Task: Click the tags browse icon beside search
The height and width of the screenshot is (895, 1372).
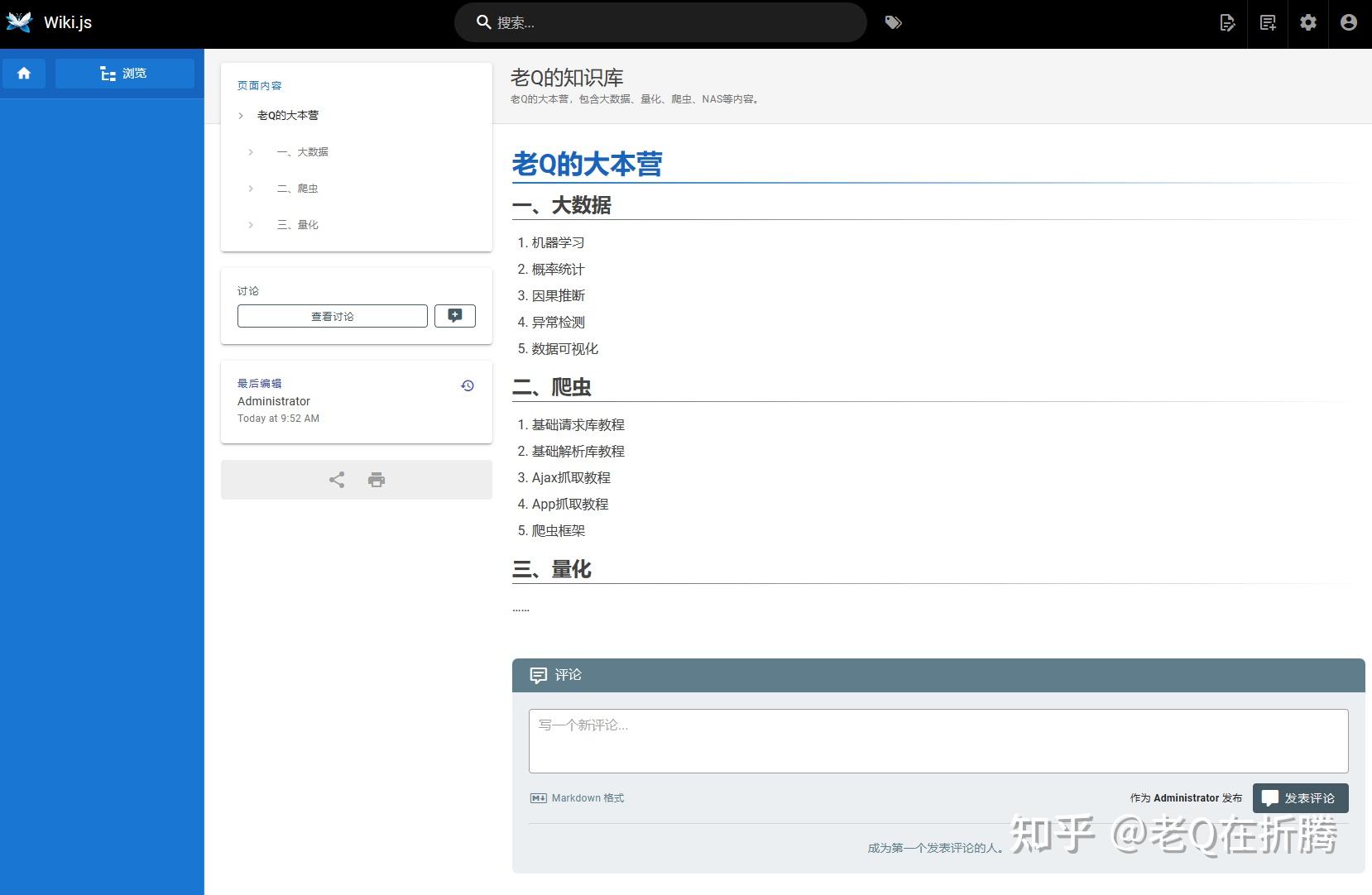Action: pos(894,22)
